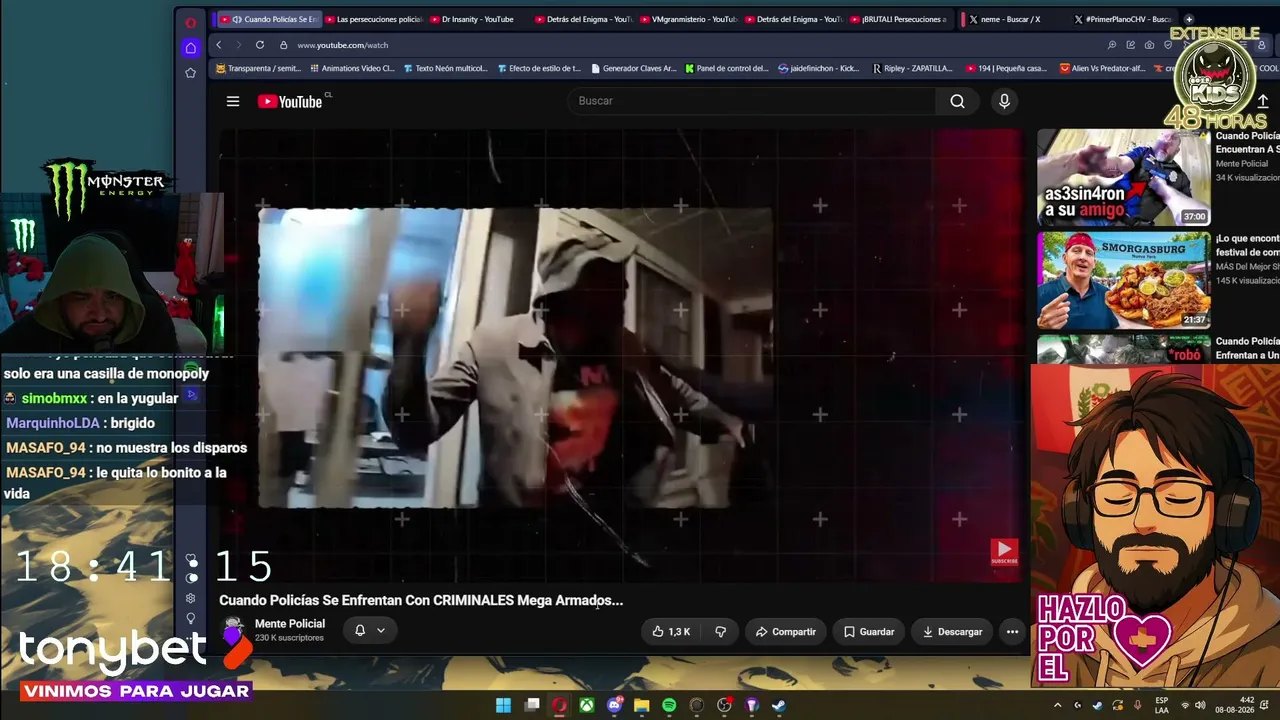This screenshot has height=720, width=1280.
Task: Click the YouTube Buscar search field
Action: tap(752, 101)
